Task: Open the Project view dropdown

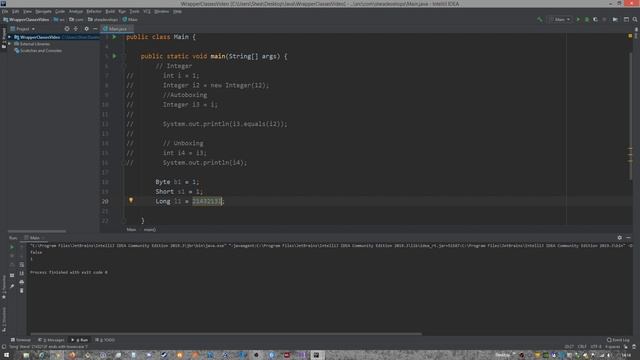Action: pyautogui.click(x=23, y=29)
